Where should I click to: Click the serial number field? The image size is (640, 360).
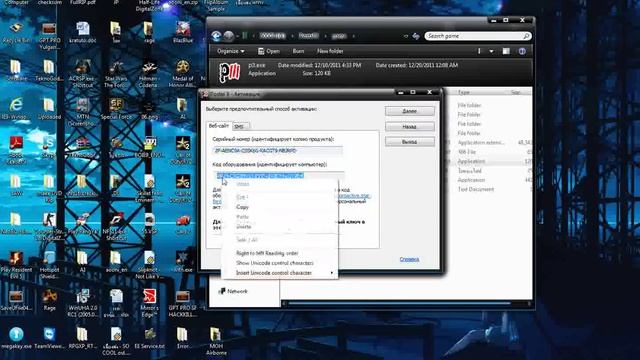point(277,151)
